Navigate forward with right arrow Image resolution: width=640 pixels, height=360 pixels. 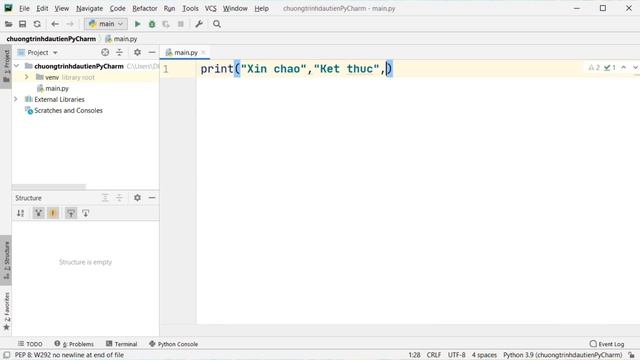(70, 24)
